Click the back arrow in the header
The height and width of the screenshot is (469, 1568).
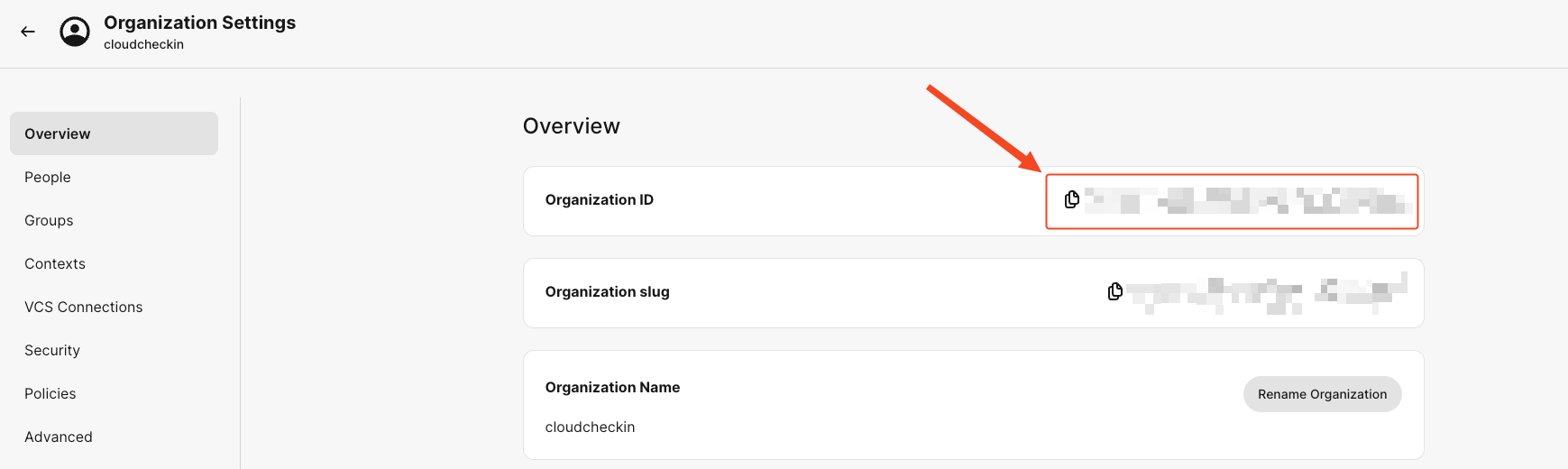pyautogui.click(x=28, y=32)
